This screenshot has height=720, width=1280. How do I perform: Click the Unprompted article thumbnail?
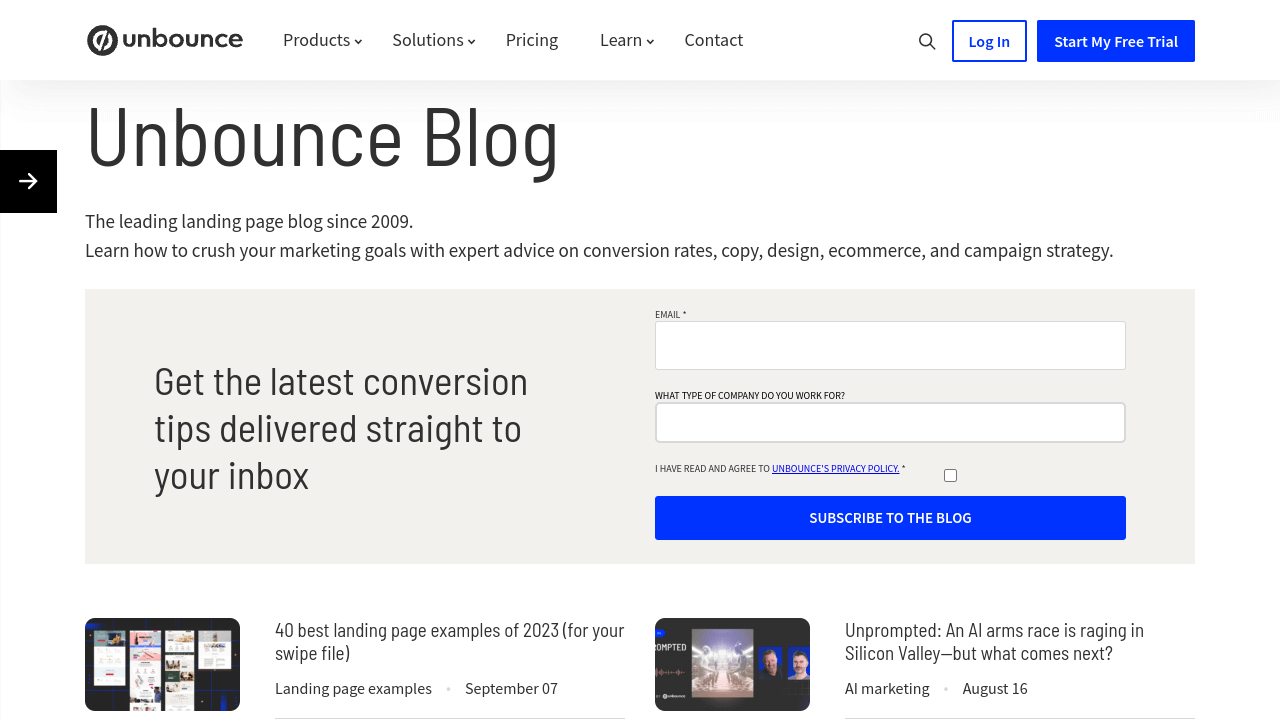[732, 664]
